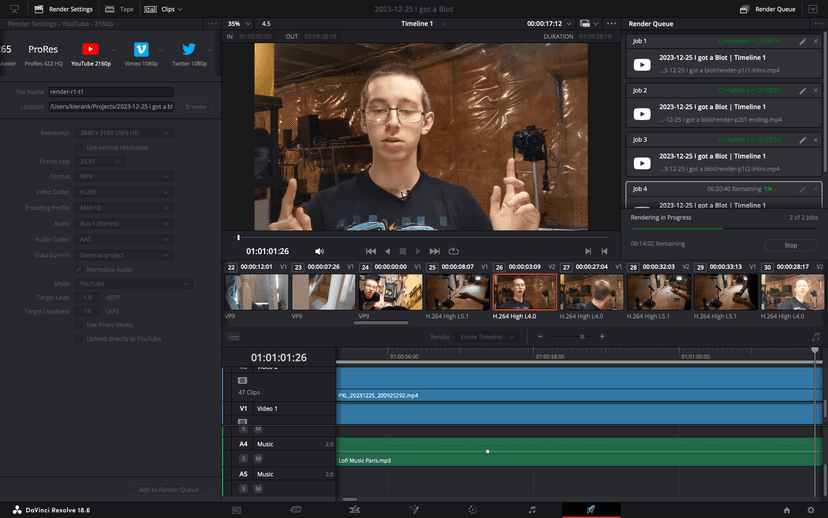Choose the Vimeo 1080p preset icon
This screenshot has width=828, height=518.
pos(141,50)
